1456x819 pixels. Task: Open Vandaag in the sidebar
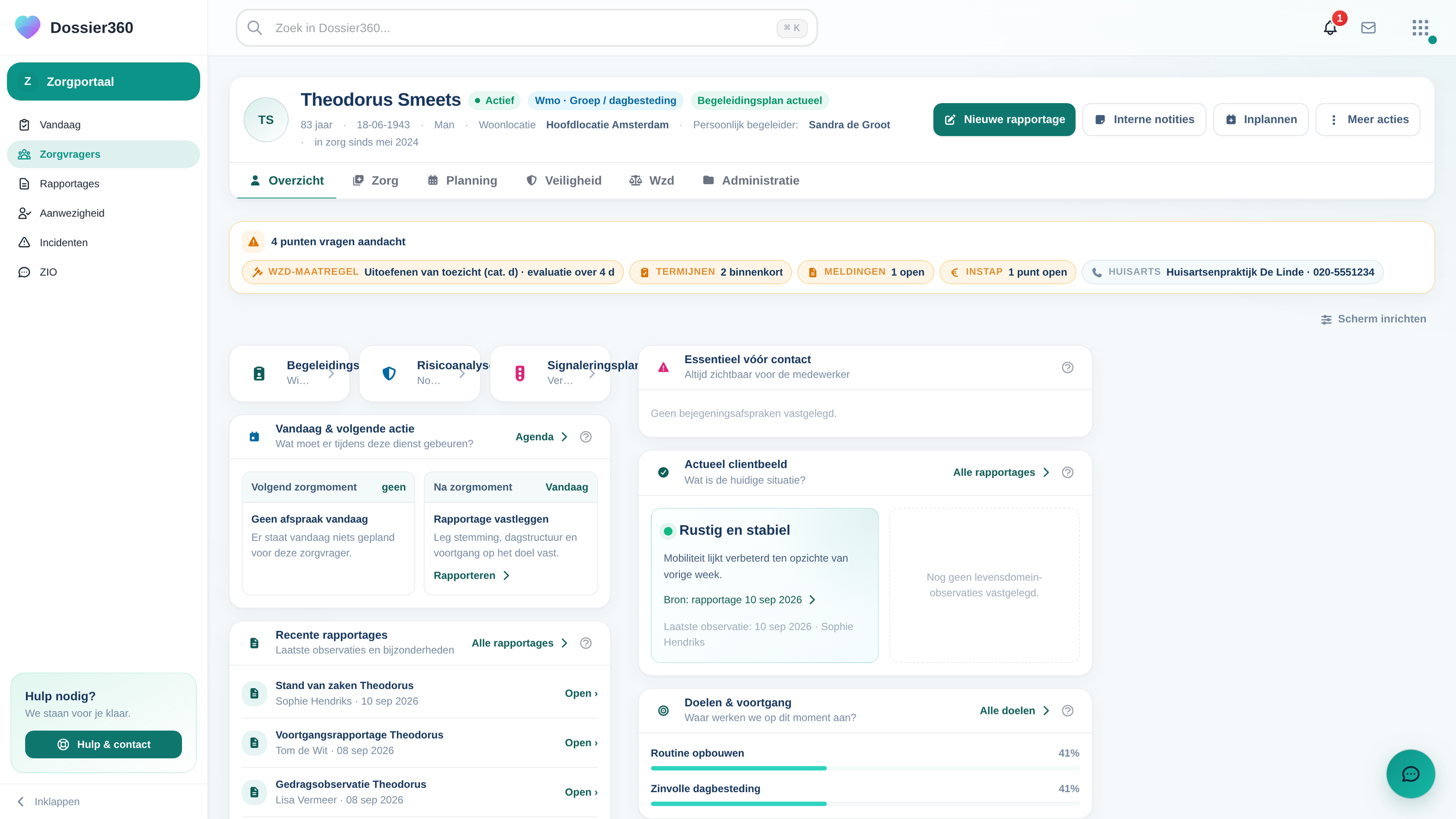tap(104, 125)
